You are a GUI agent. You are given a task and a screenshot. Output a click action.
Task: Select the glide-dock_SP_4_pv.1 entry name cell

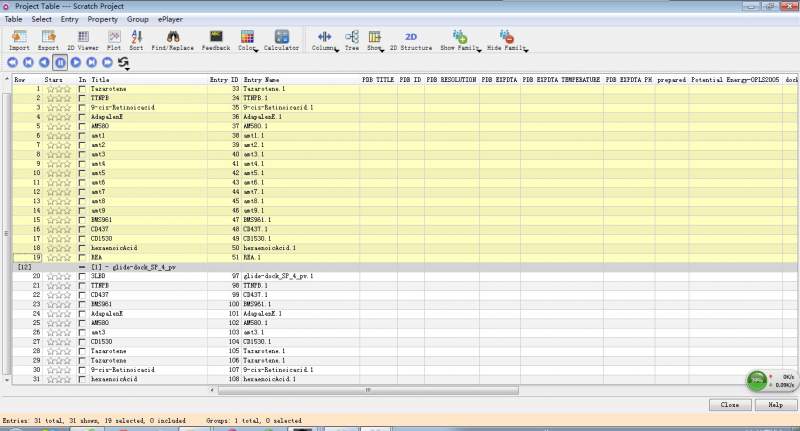(301, 276)
